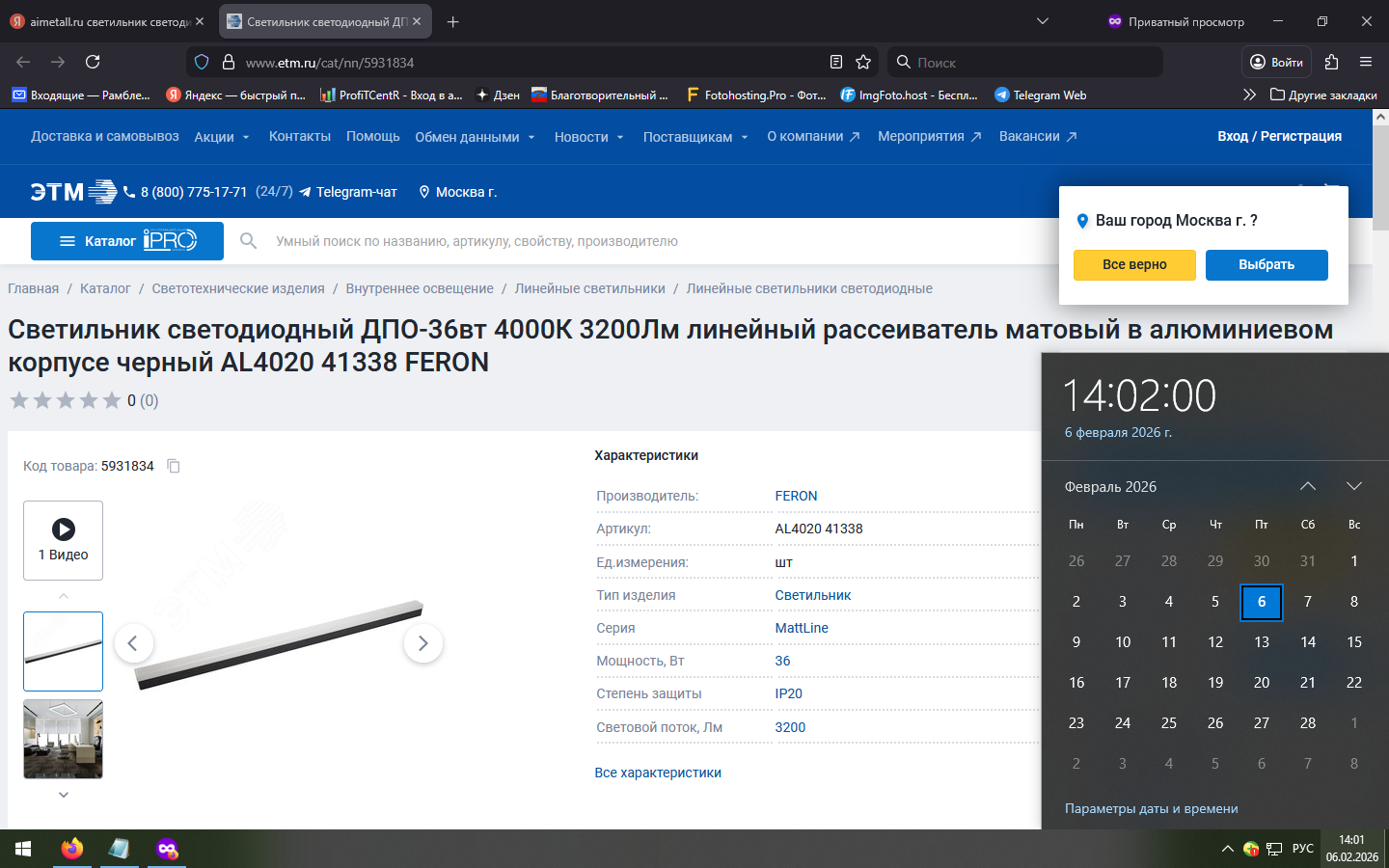Show next product image with right arrow
The width and height of the screenshot is (1389, 868).
tap(422, 643)
